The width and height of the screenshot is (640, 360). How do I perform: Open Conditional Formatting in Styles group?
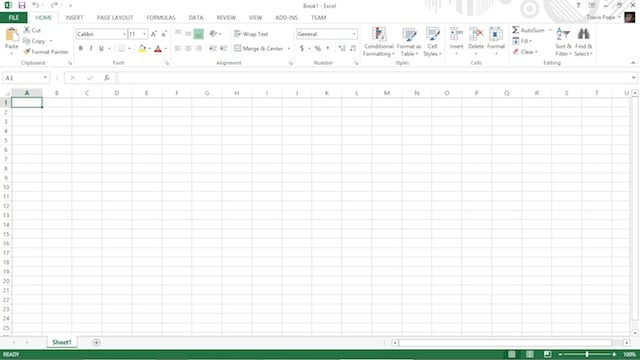pos(379,42)
